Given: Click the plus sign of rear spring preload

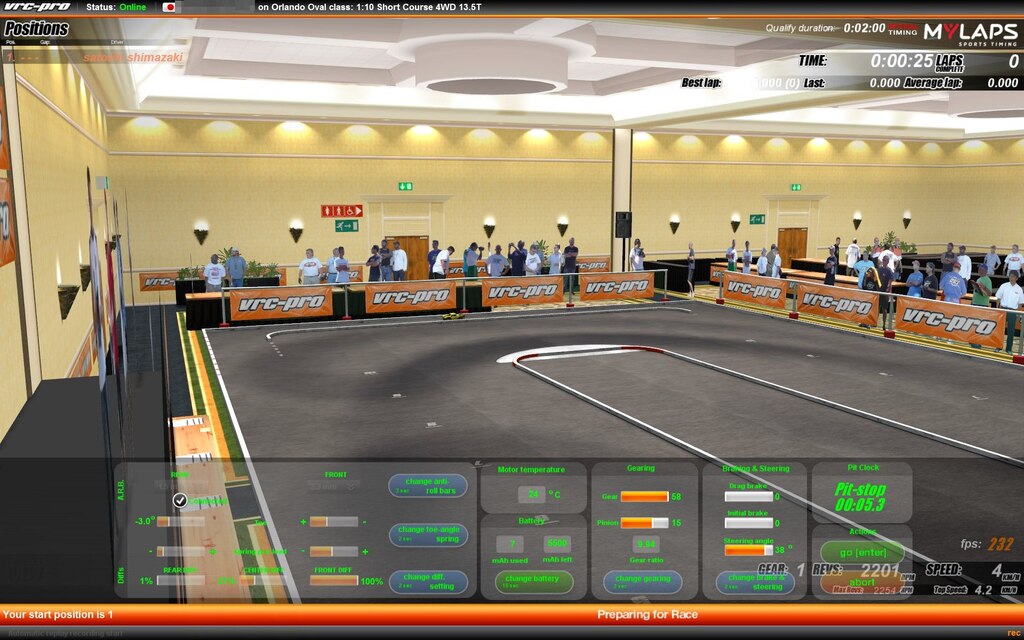Looking at the screenshot, I should (x=212, y=552).
